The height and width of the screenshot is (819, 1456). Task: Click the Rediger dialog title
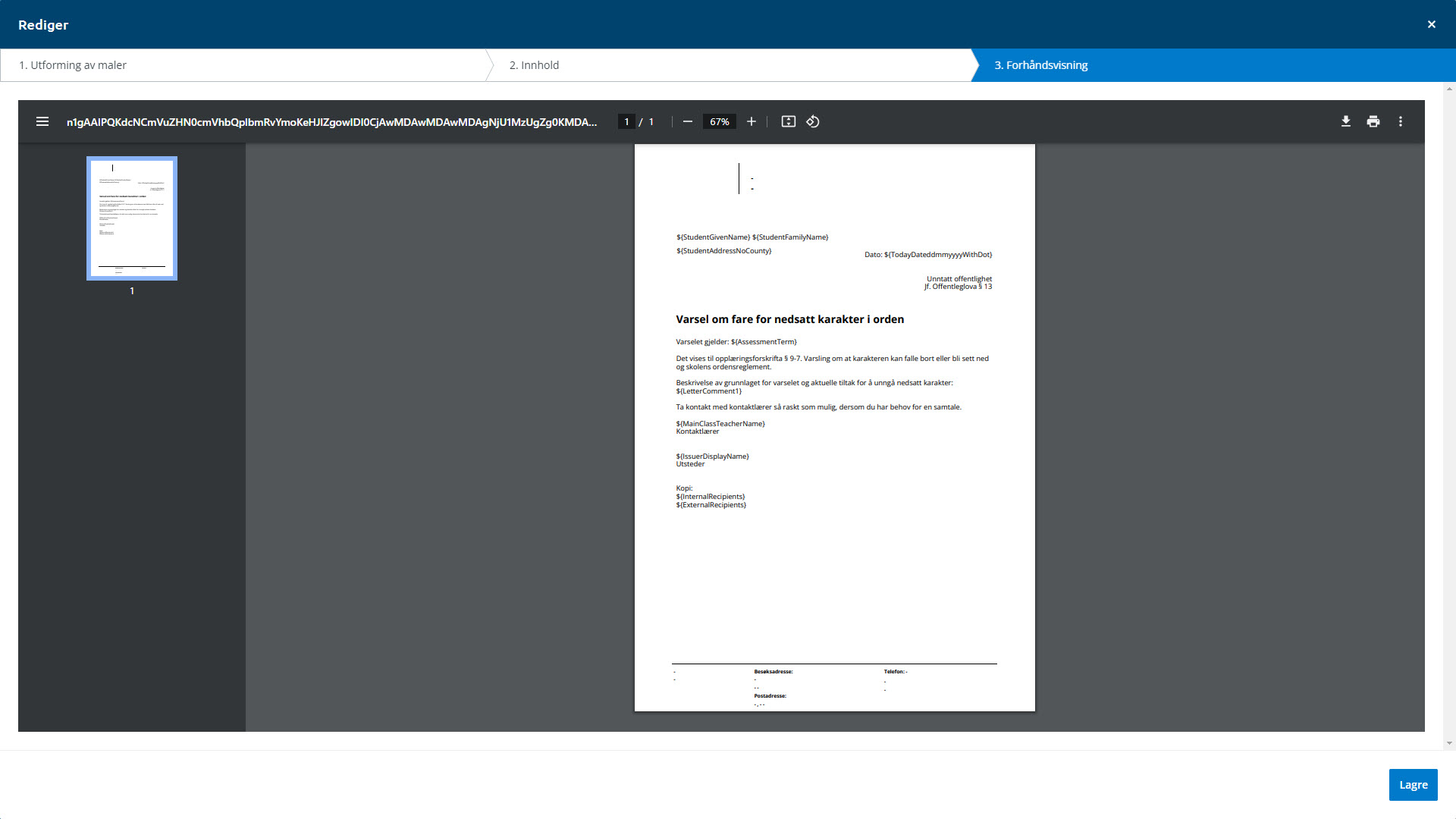coord(43,25)
